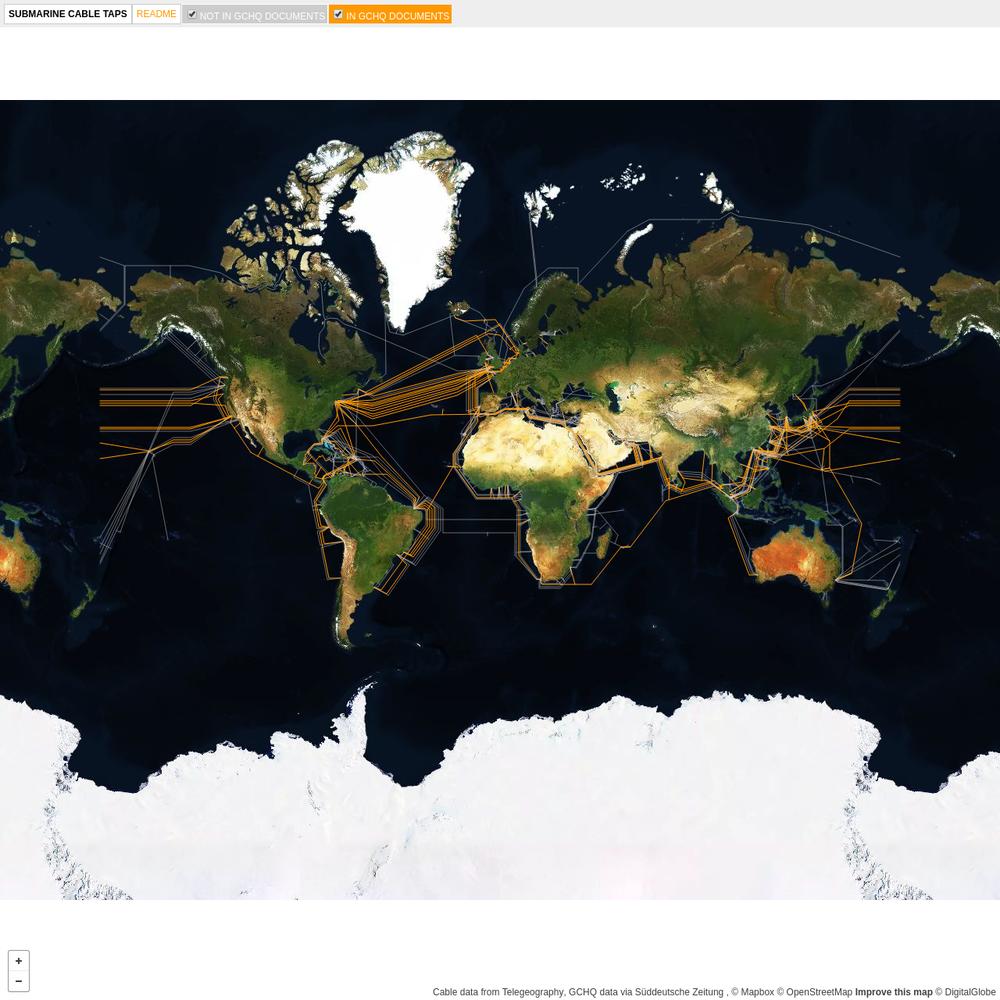Viewport: 1000px width, 1000px height.
Task: Click the Submarine Cable Taps title button
Action: [68, 14]
